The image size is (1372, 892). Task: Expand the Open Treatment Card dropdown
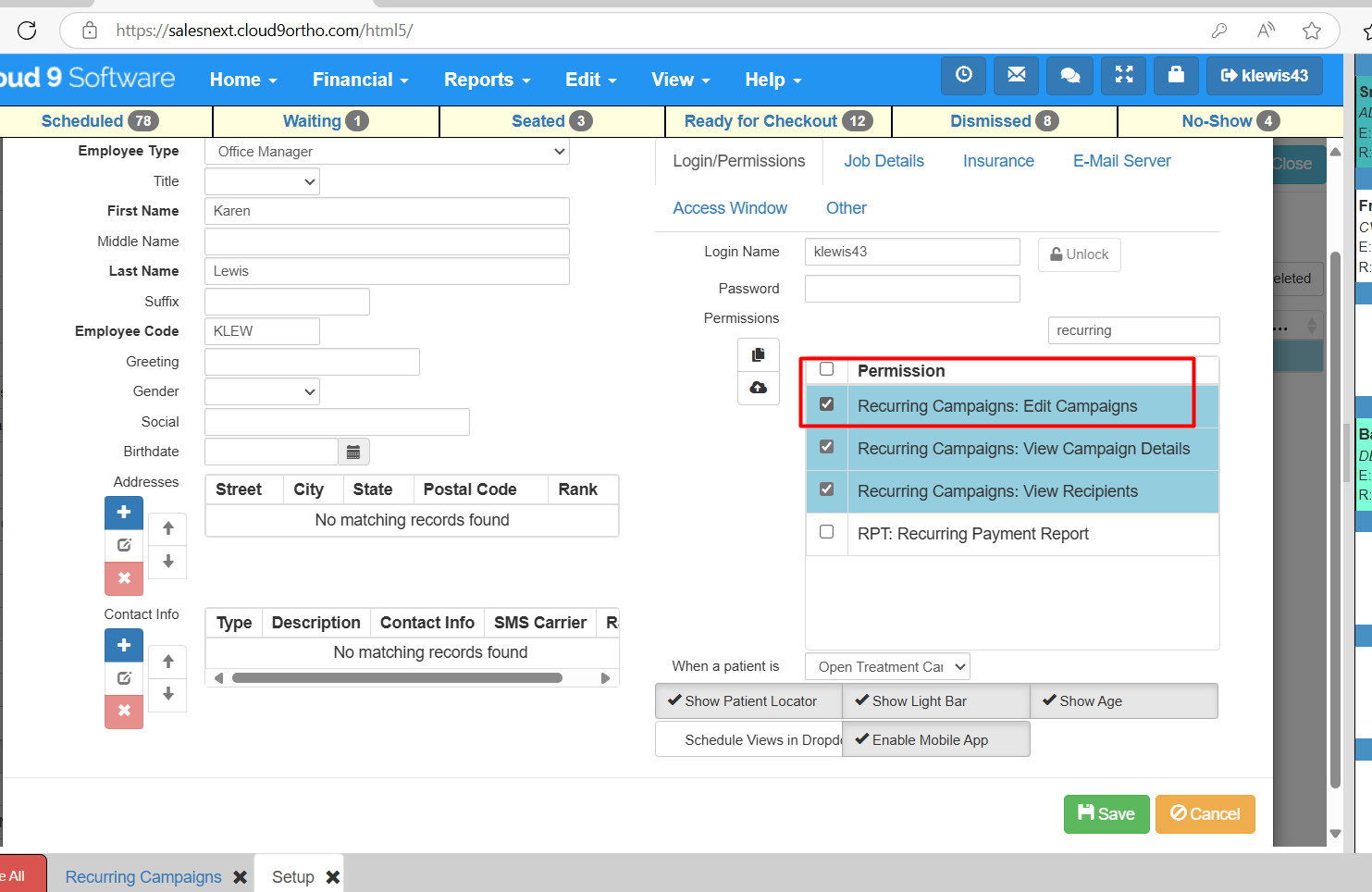[887, 667]
